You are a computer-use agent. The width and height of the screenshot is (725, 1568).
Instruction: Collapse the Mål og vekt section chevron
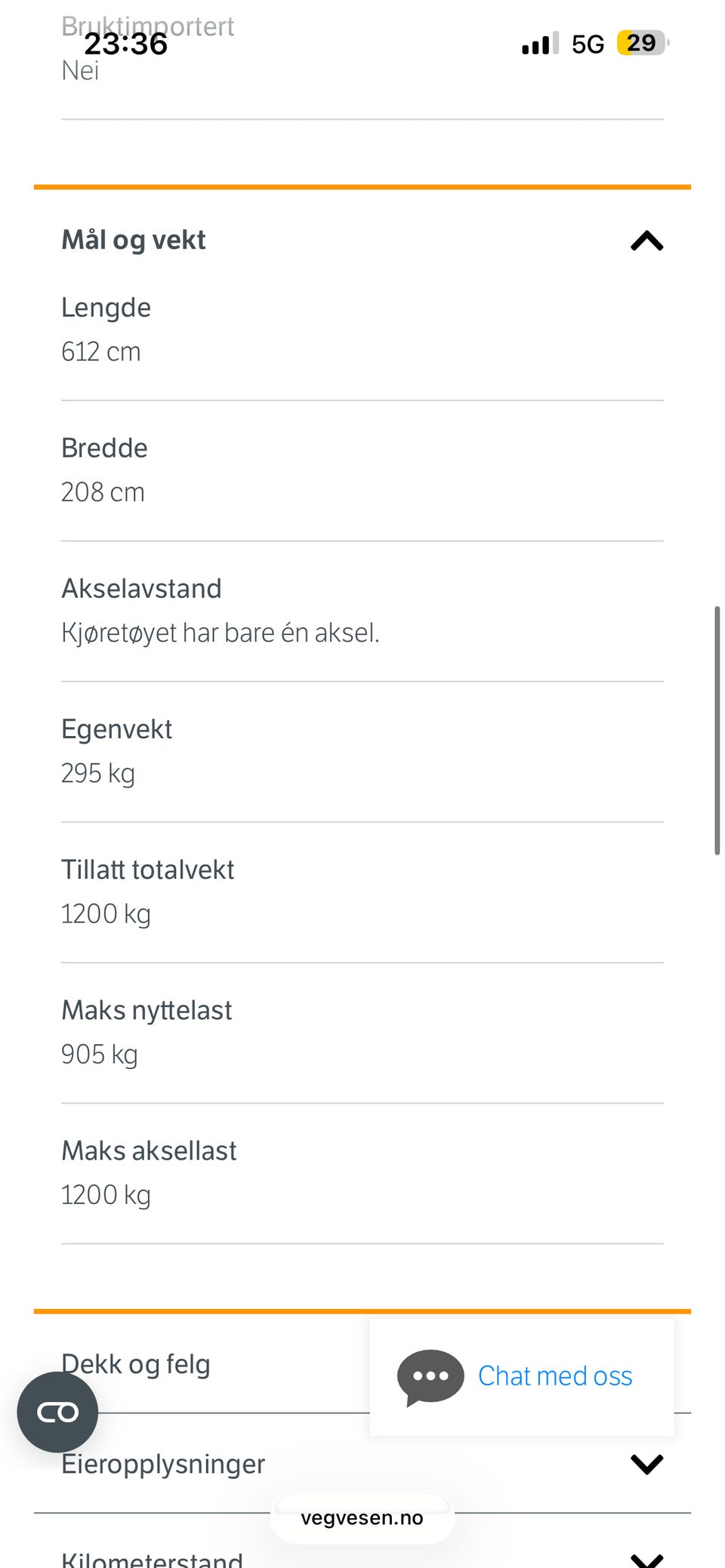tap(646, 241)
